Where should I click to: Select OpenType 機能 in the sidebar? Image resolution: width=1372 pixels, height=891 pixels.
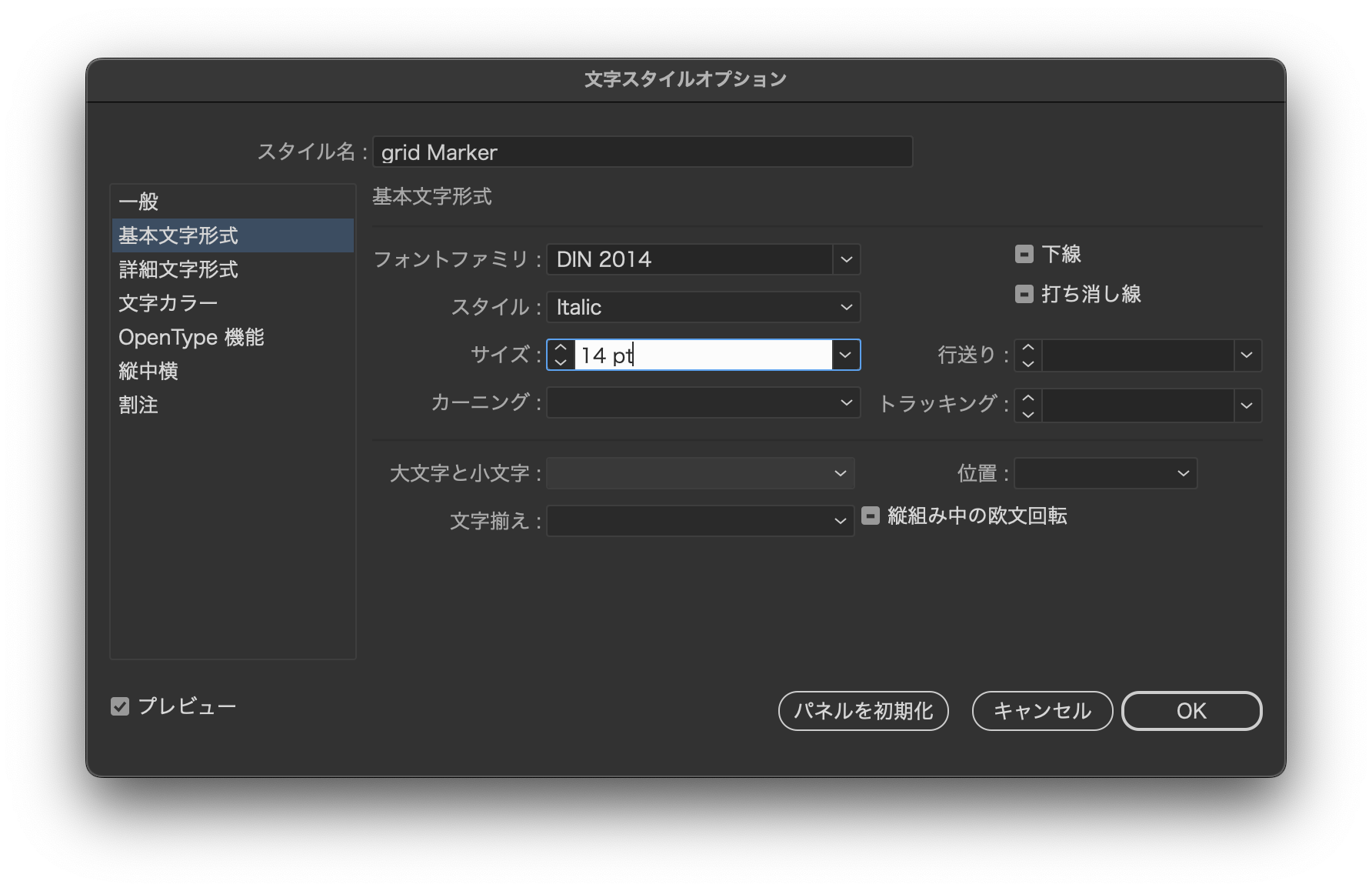[191, 336]
